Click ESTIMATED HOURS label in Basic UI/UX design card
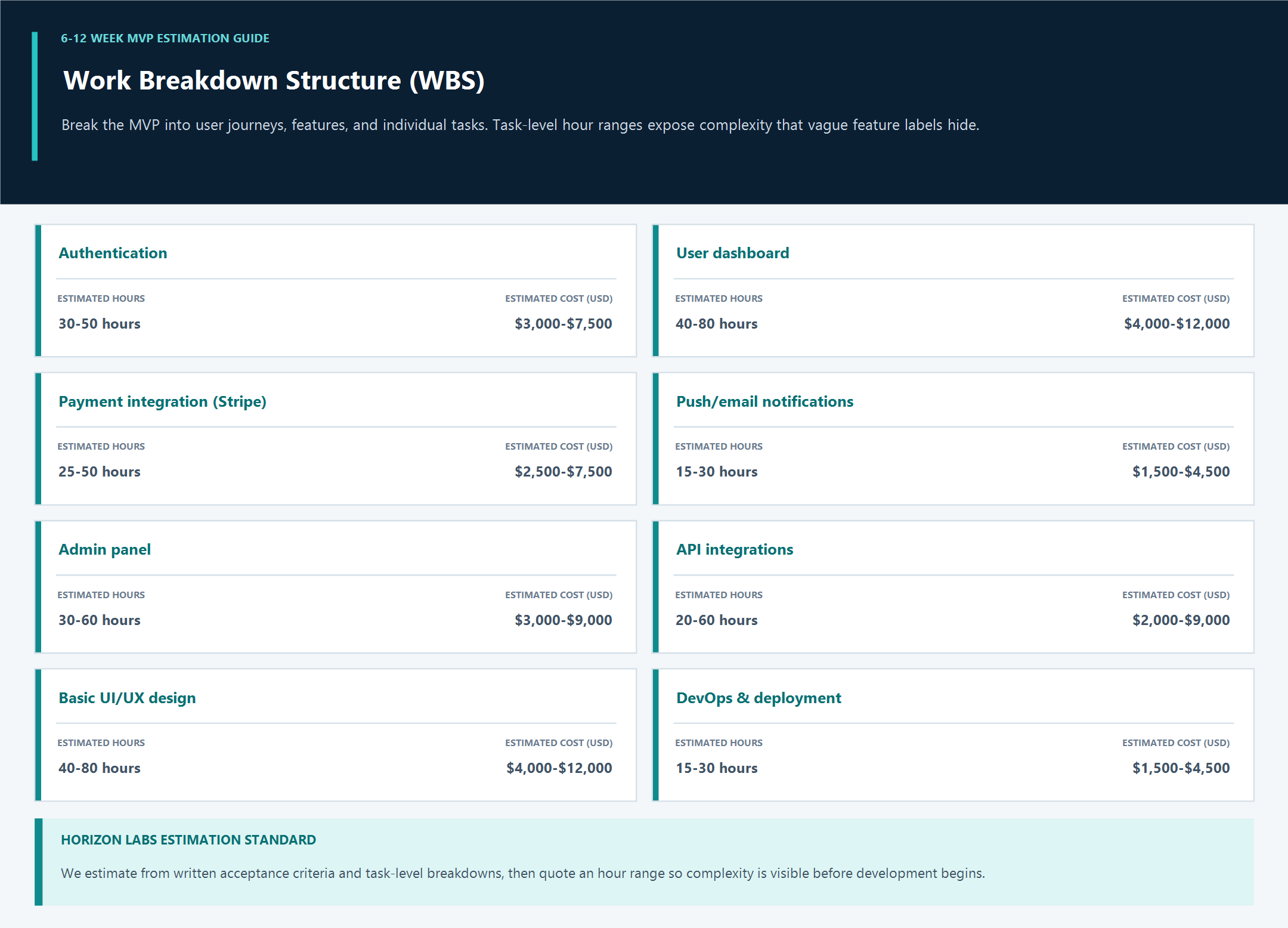The width and height of the screenshot is (1288, 928). 101,743
